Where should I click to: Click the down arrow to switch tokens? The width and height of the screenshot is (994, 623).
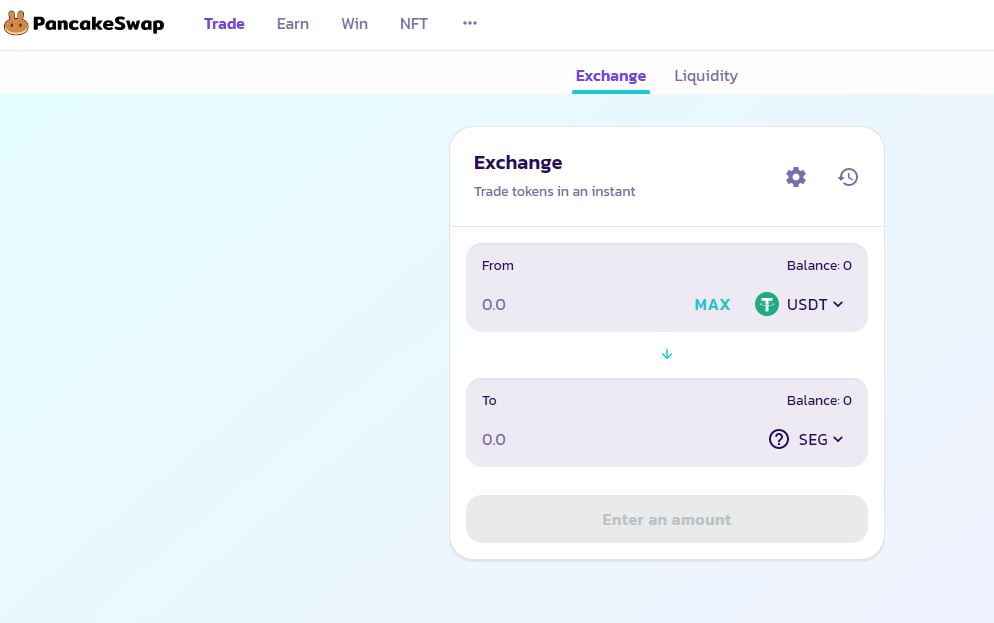pos(667,354)
